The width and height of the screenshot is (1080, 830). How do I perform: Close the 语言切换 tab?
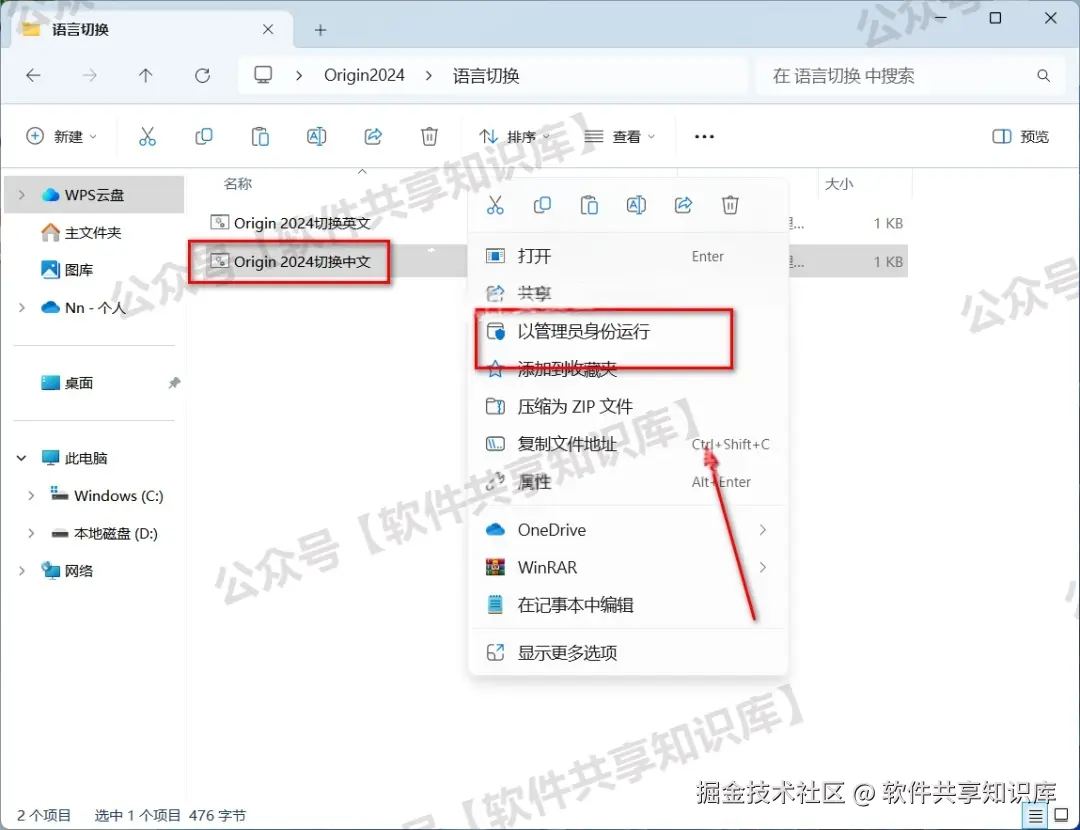click(268, 29)
